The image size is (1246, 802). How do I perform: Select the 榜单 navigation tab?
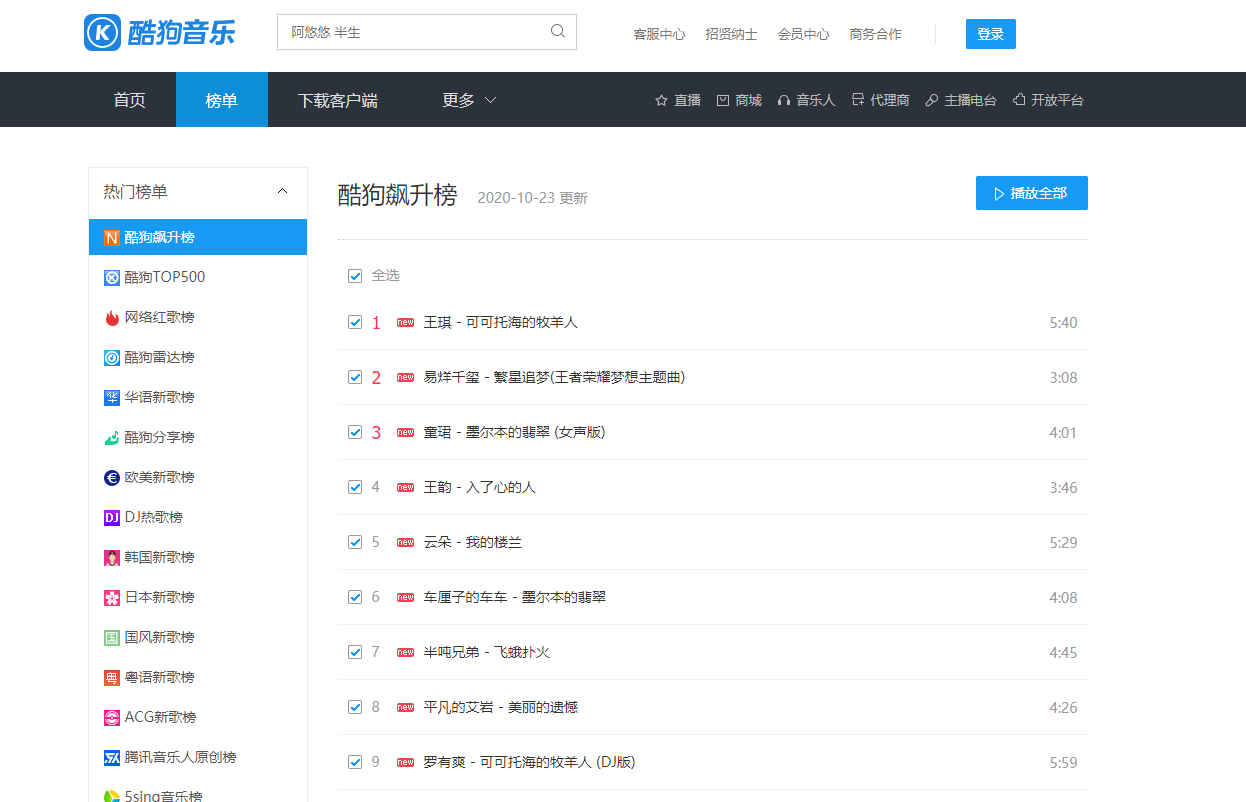pos(221,99)
